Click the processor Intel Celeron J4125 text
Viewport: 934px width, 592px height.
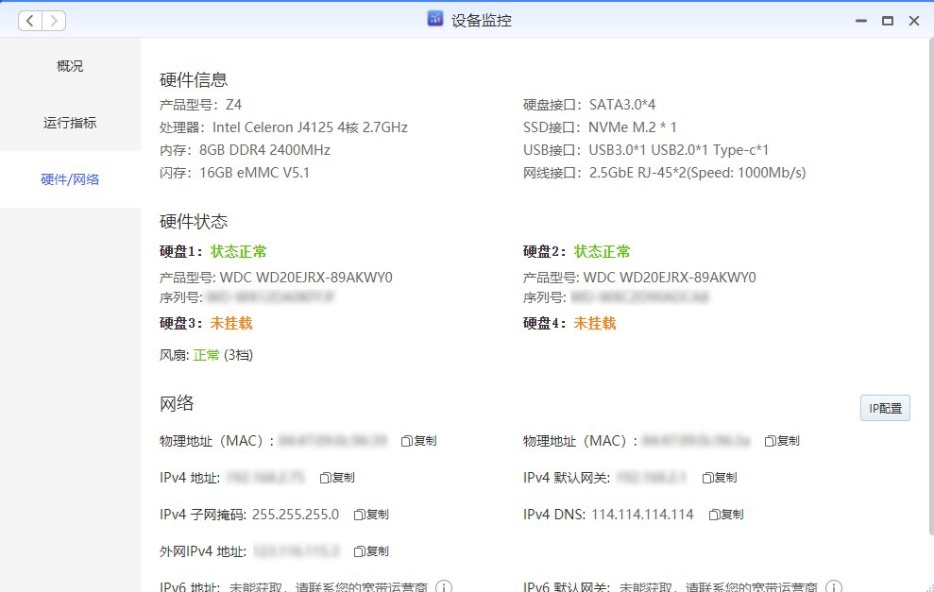coord(310,127)
